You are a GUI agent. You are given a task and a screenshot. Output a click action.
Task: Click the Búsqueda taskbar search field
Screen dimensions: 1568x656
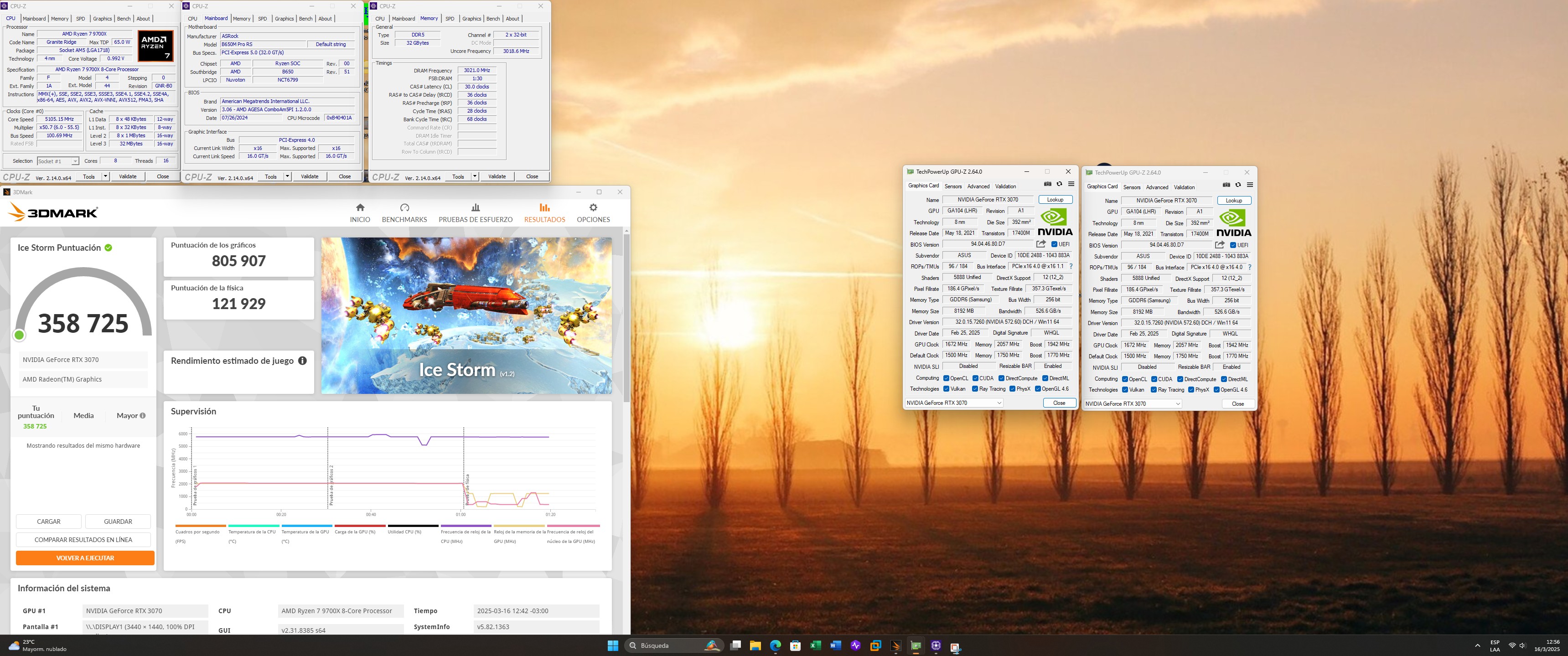tap(674, 646)
